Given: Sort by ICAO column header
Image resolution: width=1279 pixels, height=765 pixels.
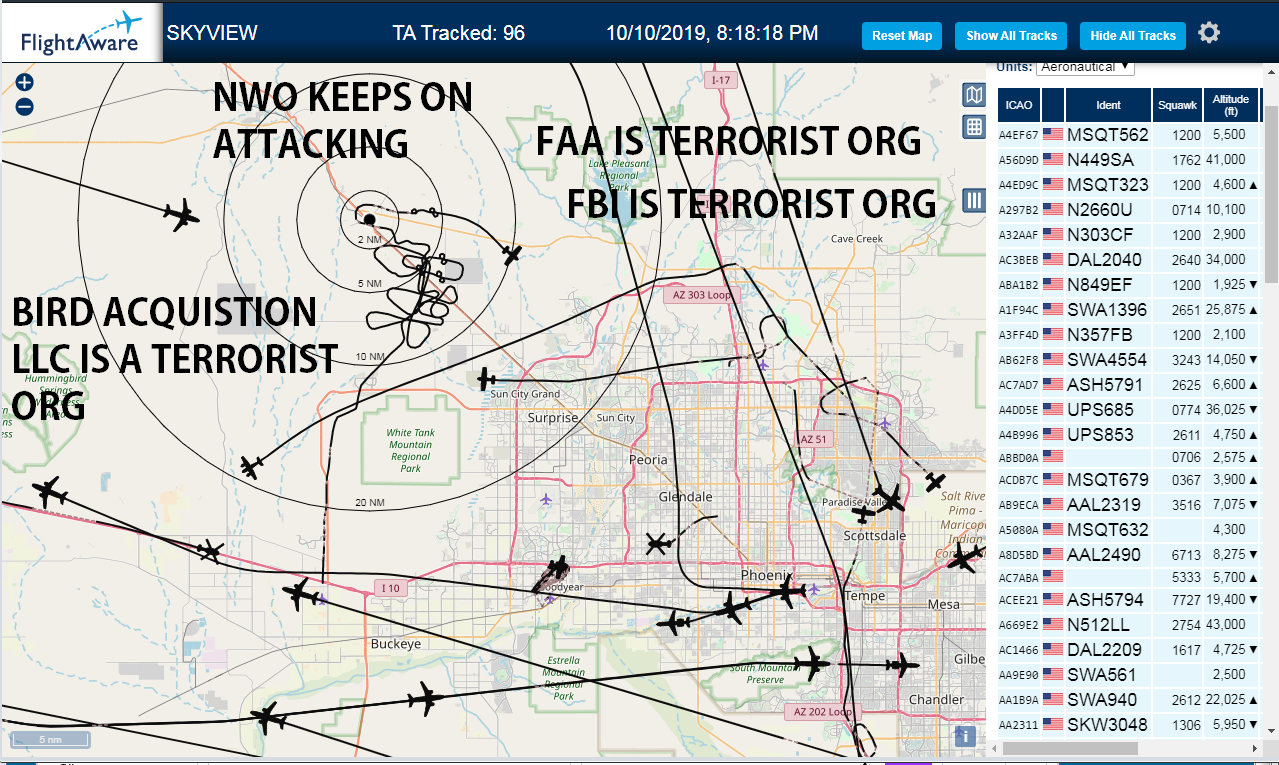Looking at the screenshot, I should (x=1019, y=105).
